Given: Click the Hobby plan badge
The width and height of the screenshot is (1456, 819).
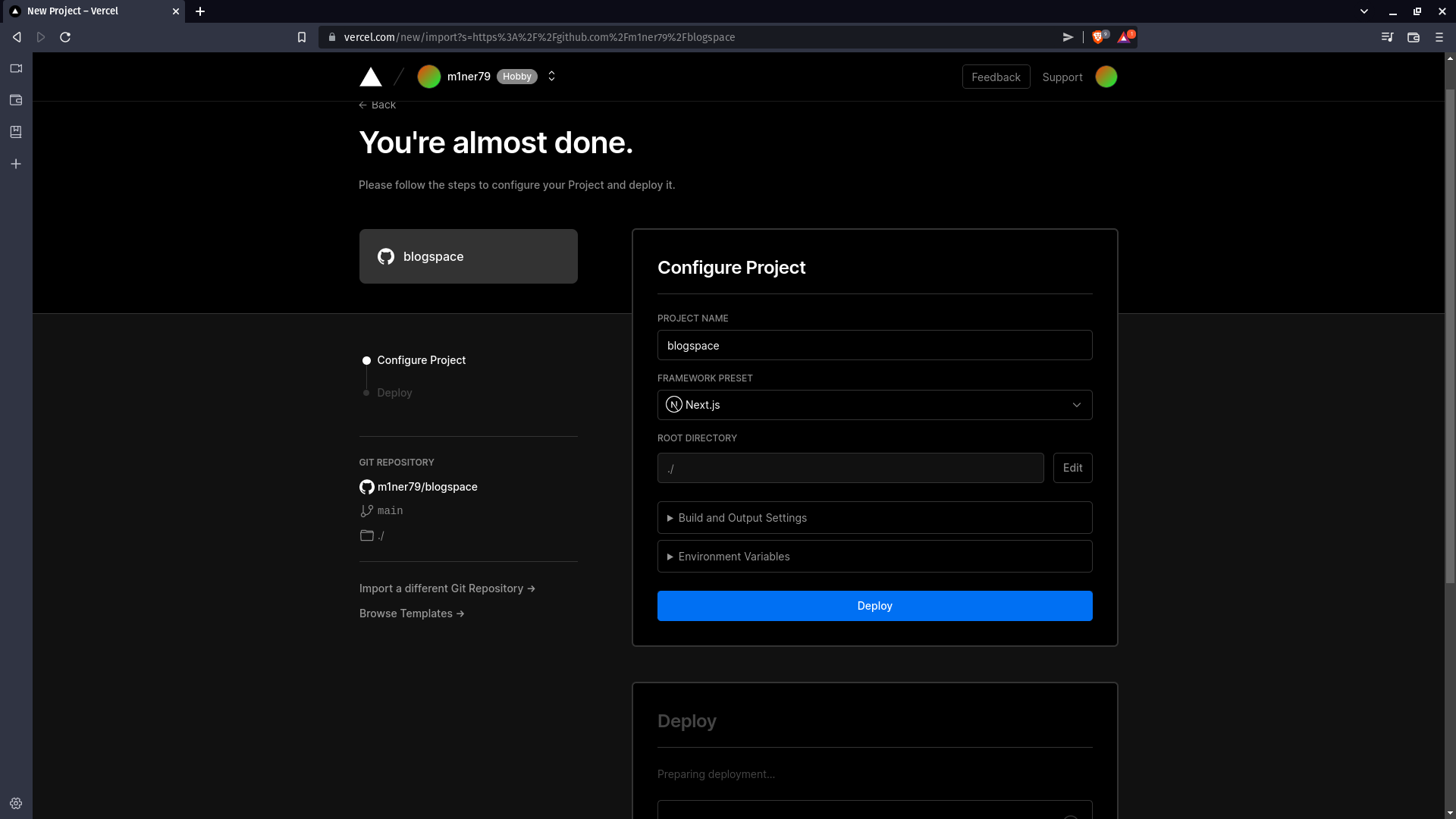Looking at the screenshot, I should tap(517, 77).
